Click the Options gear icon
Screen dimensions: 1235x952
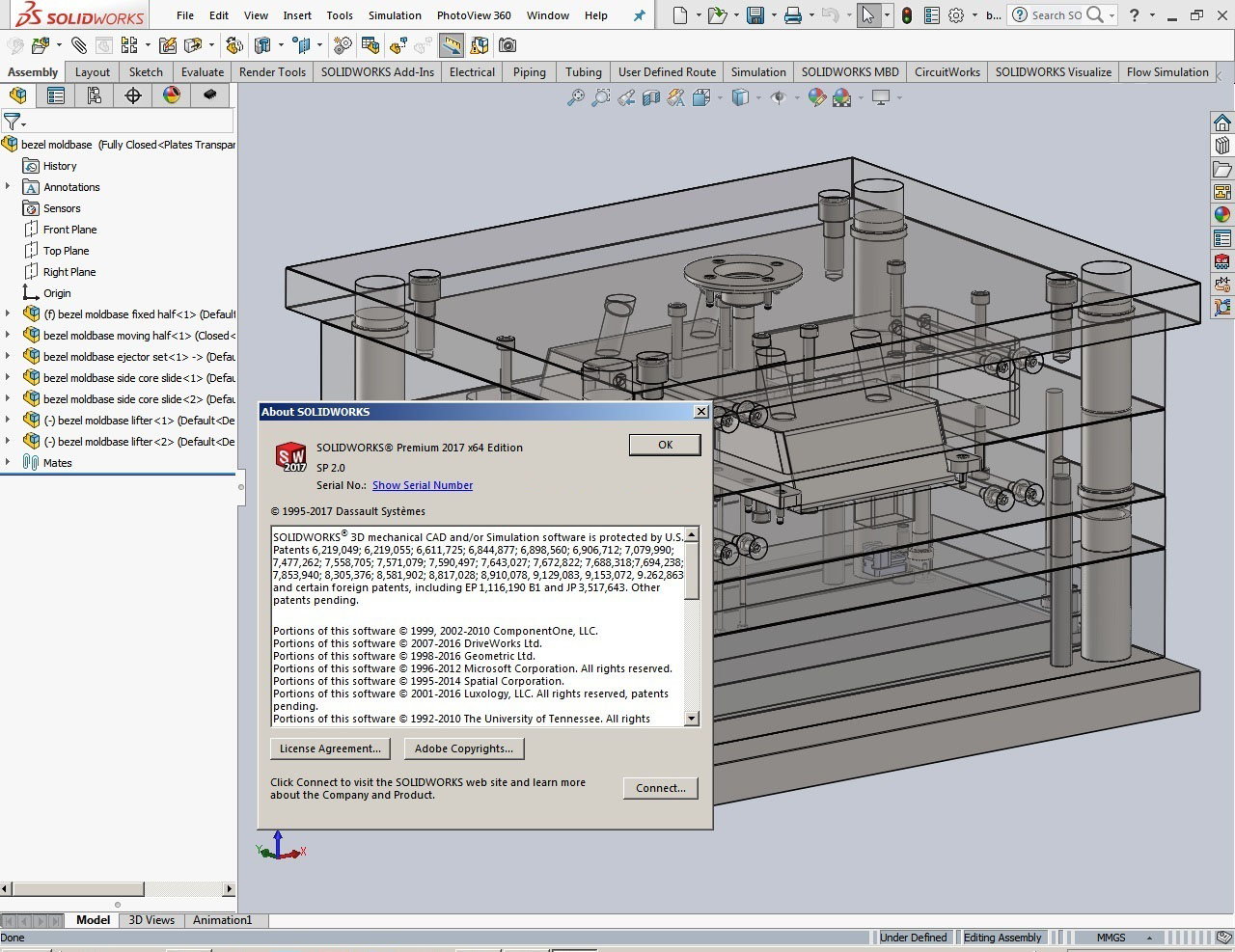(x=956, y=15)
